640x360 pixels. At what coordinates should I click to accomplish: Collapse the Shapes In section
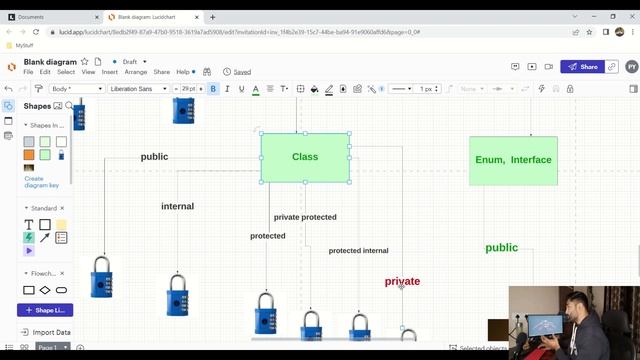[26, 125]
